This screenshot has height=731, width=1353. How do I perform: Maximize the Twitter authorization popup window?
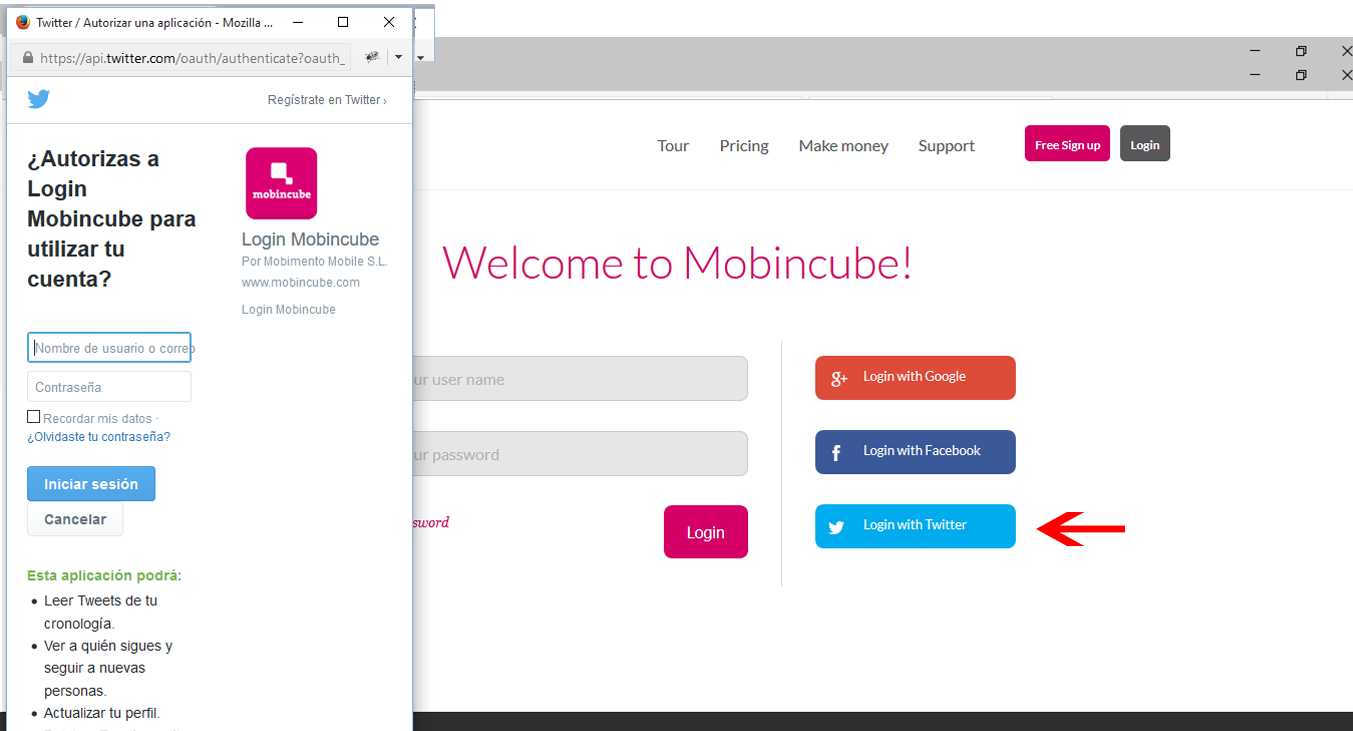[343, 22]
